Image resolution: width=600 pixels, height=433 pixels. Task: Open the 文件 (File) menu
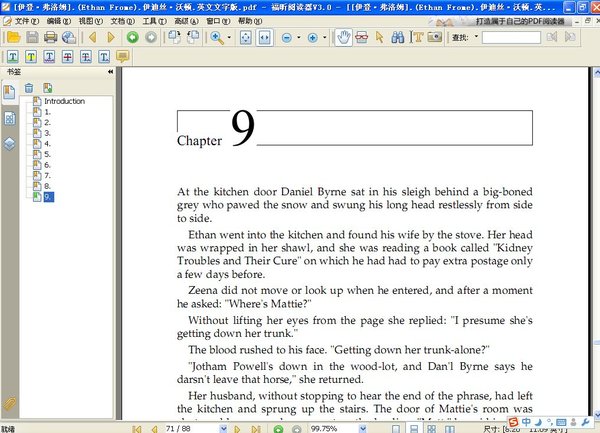(27, 21)
